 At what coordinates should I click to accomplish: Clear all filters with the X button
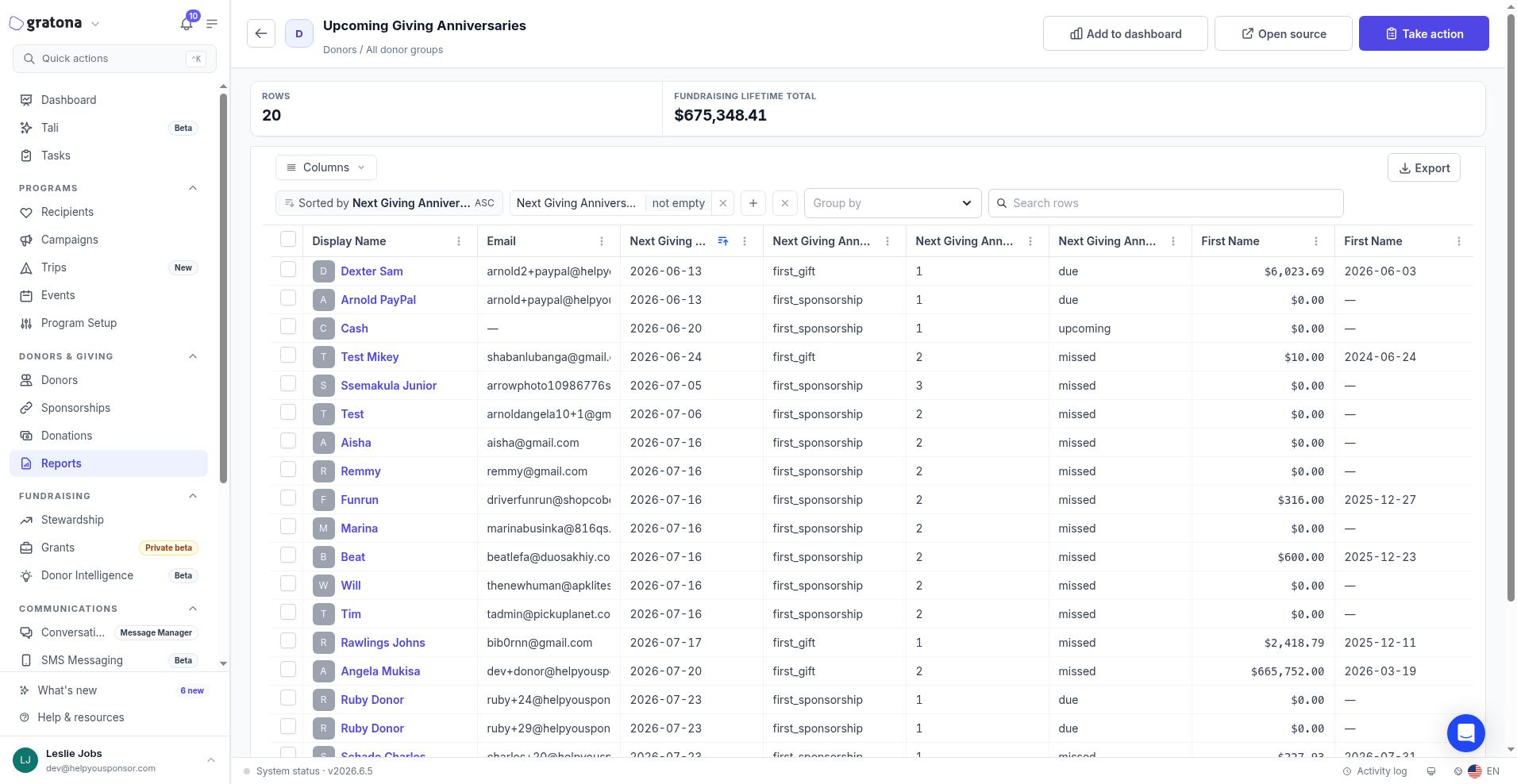pyautogui.click(x=785, y=203)
